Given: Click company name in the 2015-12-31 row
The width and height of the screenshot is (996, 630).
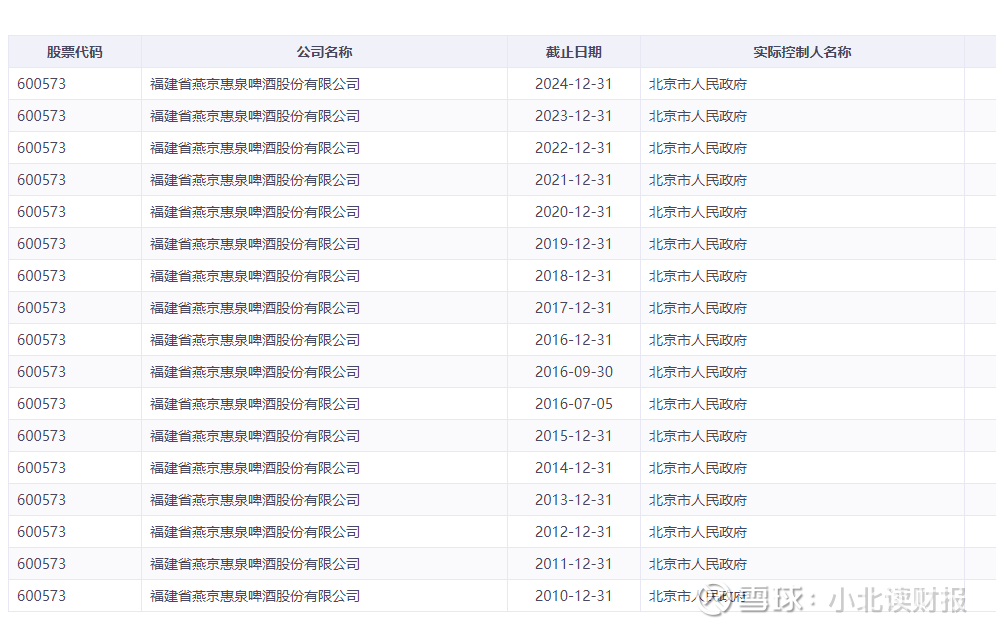Looking at the screenshot, I should click(x=255, y=436).
